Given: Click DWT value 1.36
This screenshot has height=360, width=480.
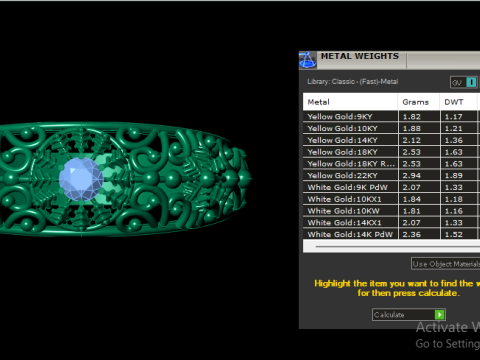Looking at the screenshot, I should [x=454, y=140].
